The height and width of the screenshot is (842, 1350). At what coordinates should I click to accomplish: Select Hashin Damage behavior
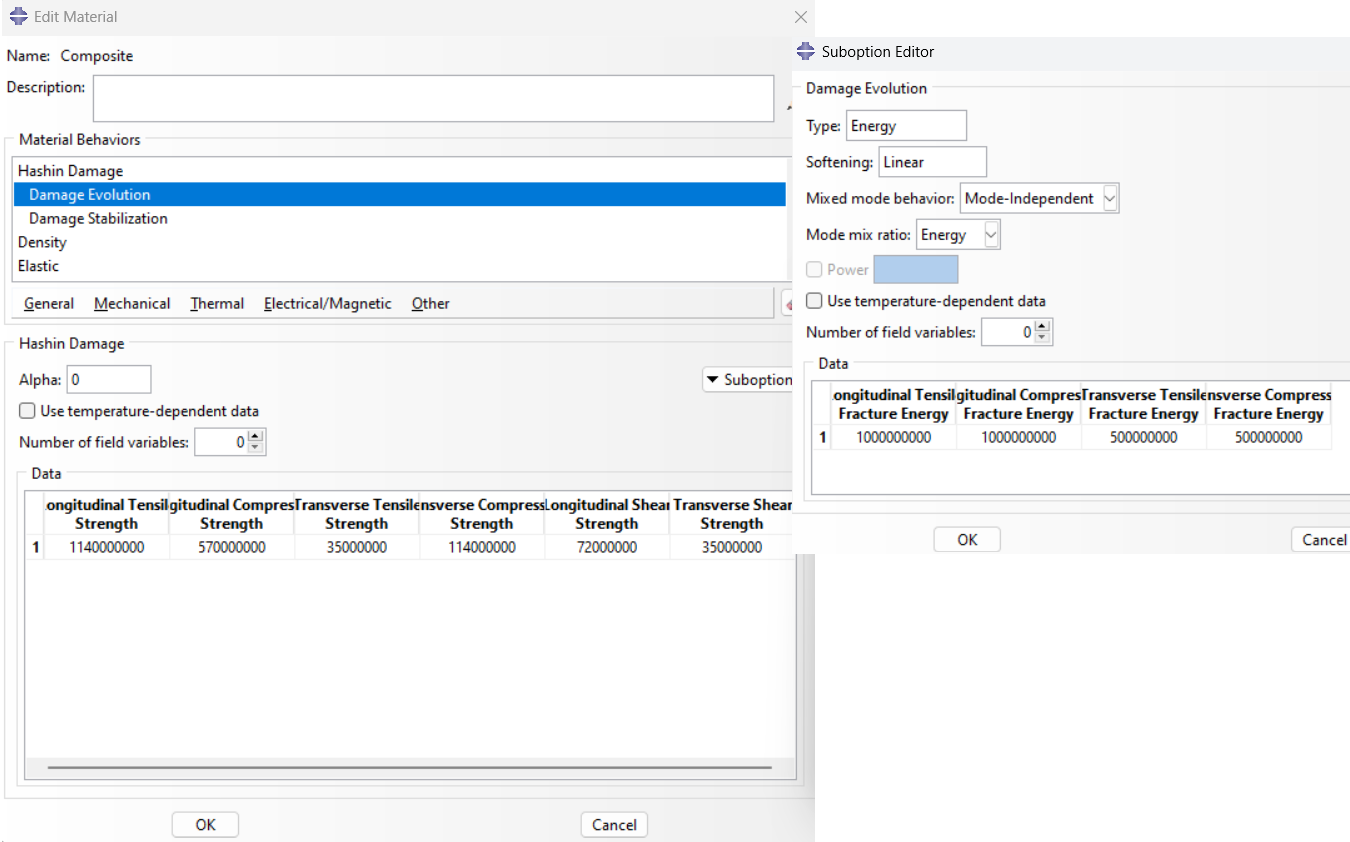(x=401, y=171)
